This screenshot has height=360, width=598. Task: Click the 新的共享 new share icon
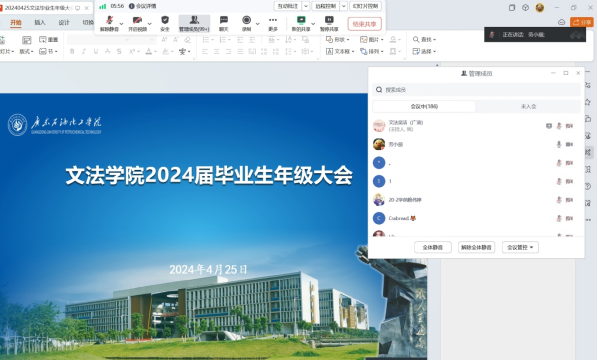(301, 23)
